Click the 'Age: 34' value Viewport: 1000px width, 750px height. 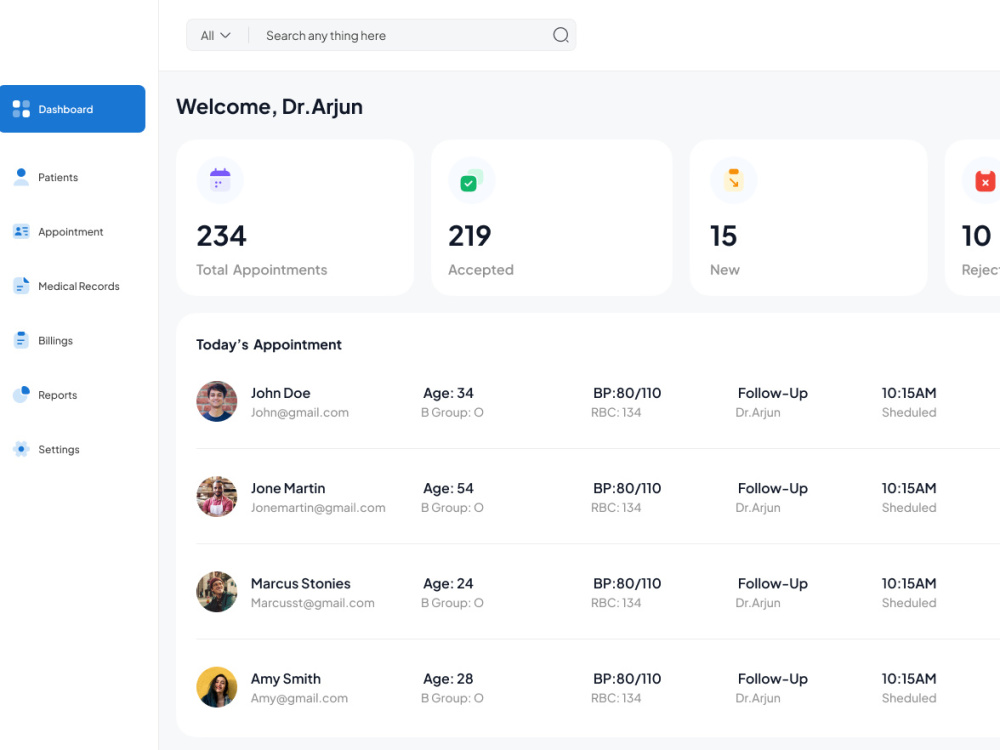click(448, 393)
